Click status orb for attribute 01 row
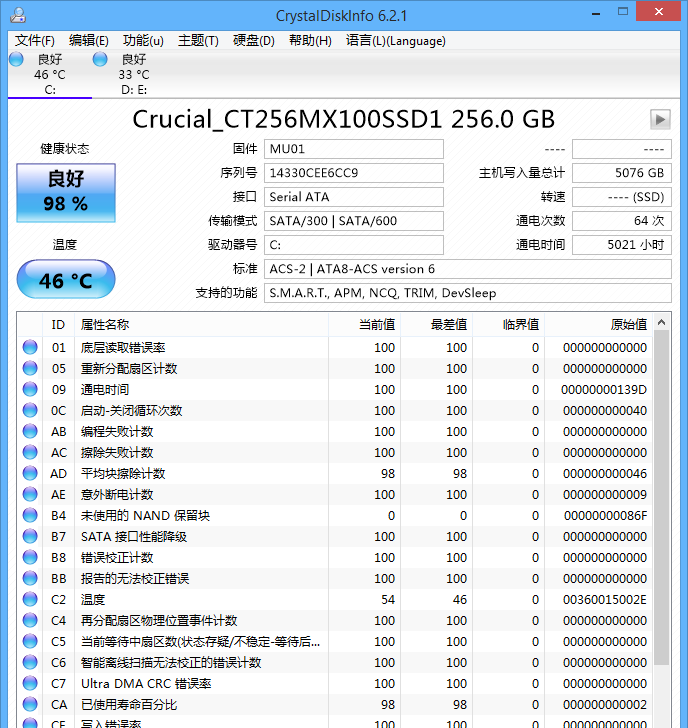Screen dimensions: 688x728 pos(30,347)
